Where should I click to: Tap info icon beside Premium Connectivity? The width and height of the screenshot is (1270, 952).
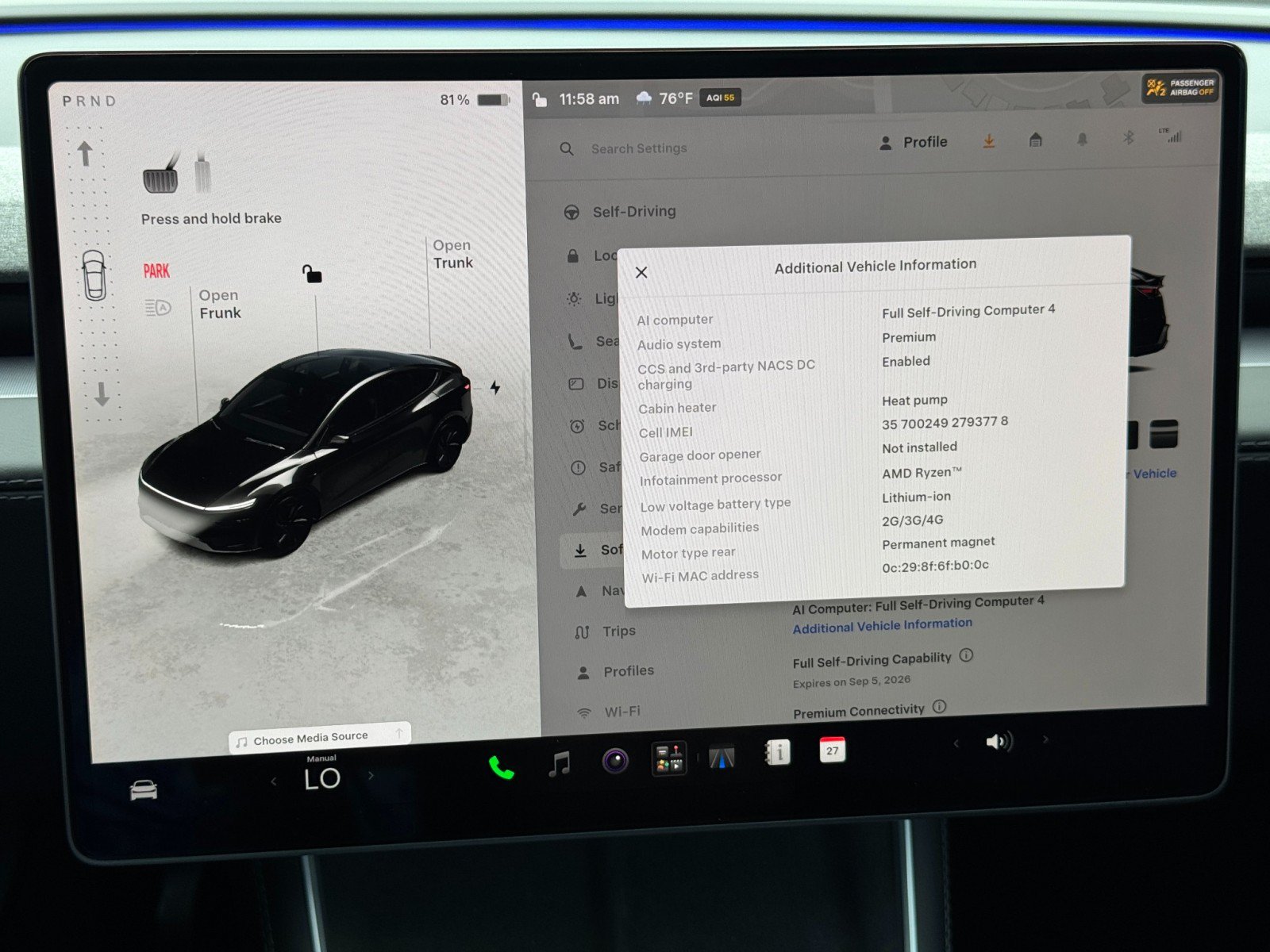point(939,706)
